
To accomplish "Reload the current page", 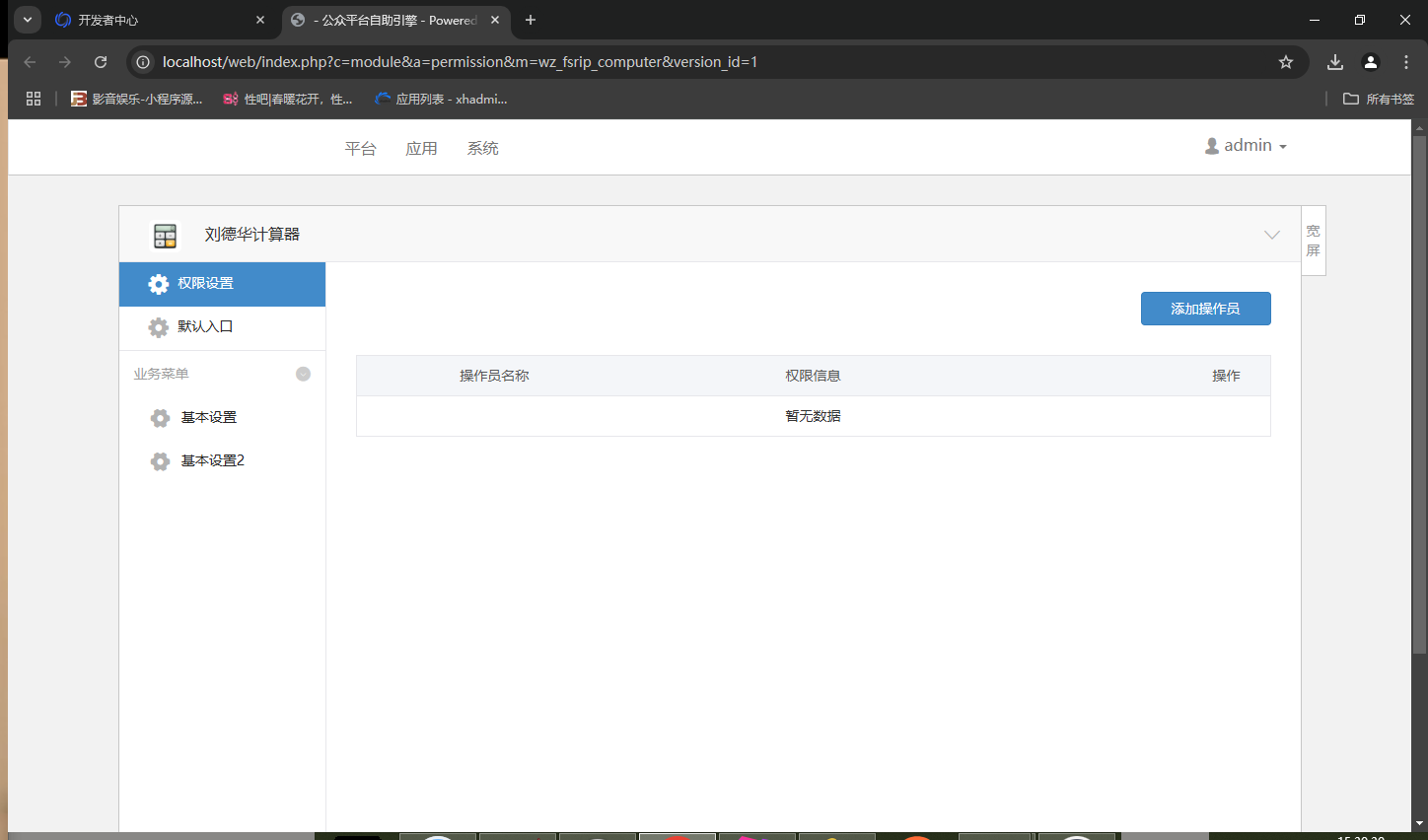I will [101, 62].
